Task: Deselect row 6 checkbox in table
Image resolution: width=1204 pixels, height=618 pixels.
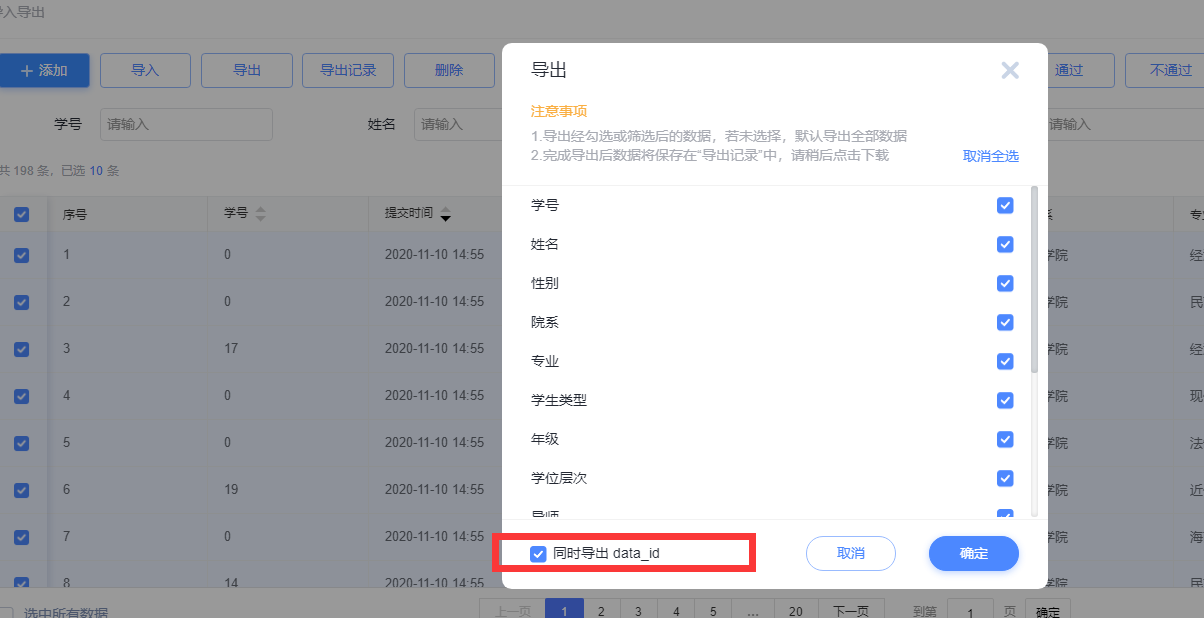Action: click(x=22, y=490)
